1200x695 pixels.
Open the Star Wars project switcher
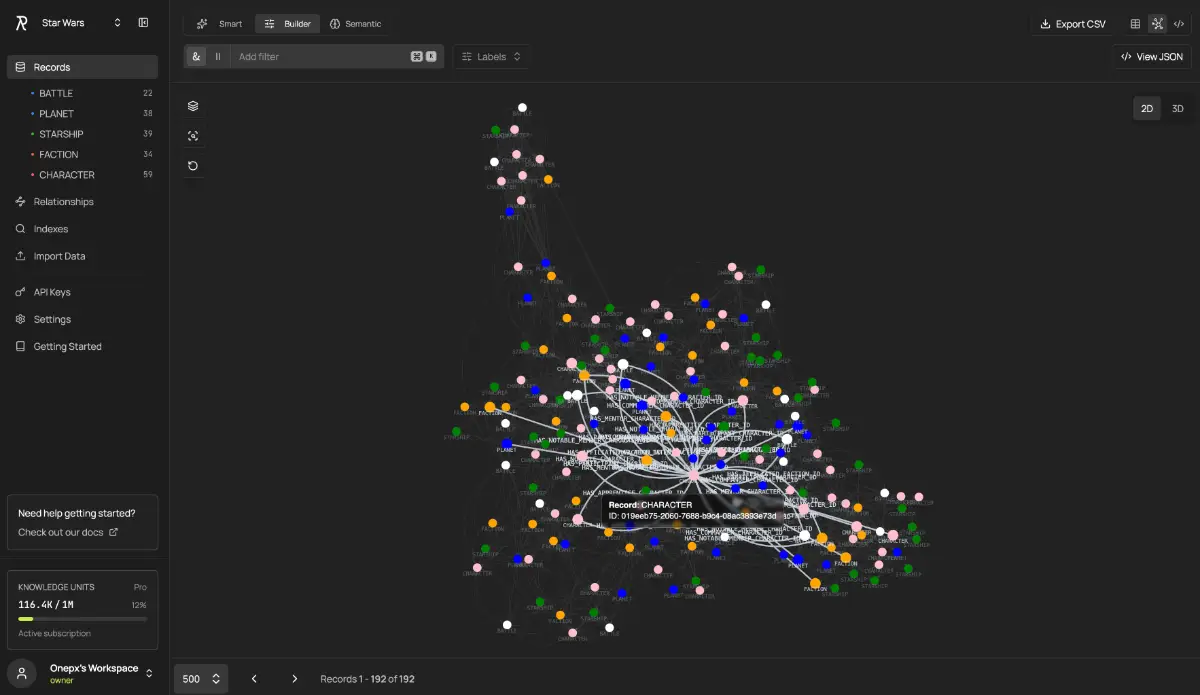click(81, 23)
